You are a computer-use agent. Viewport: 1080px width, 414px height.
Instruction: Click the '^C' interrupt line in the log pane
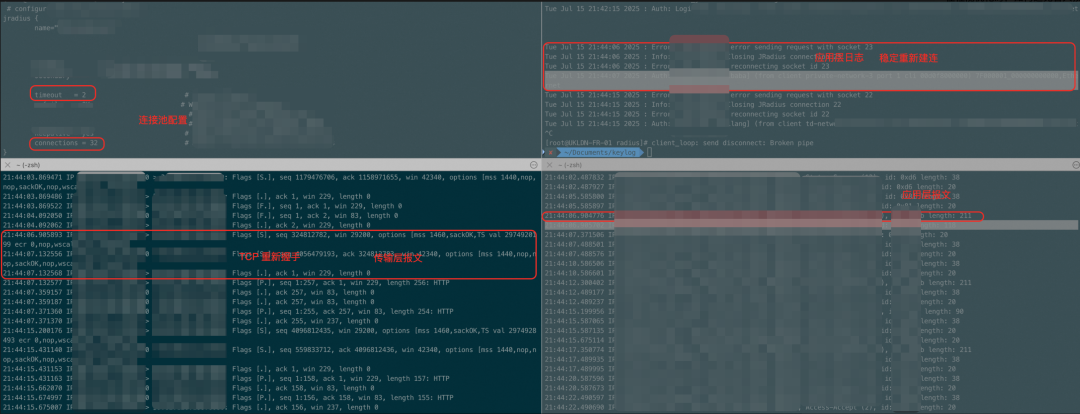tap(549, 133)
